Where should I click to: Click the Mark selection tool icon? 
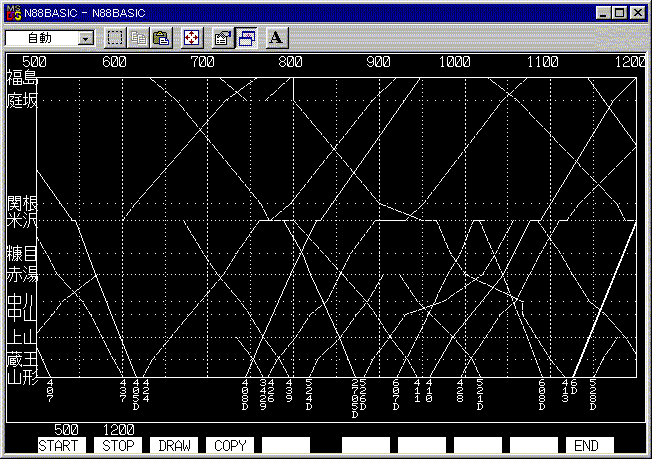tap(115, 38)
